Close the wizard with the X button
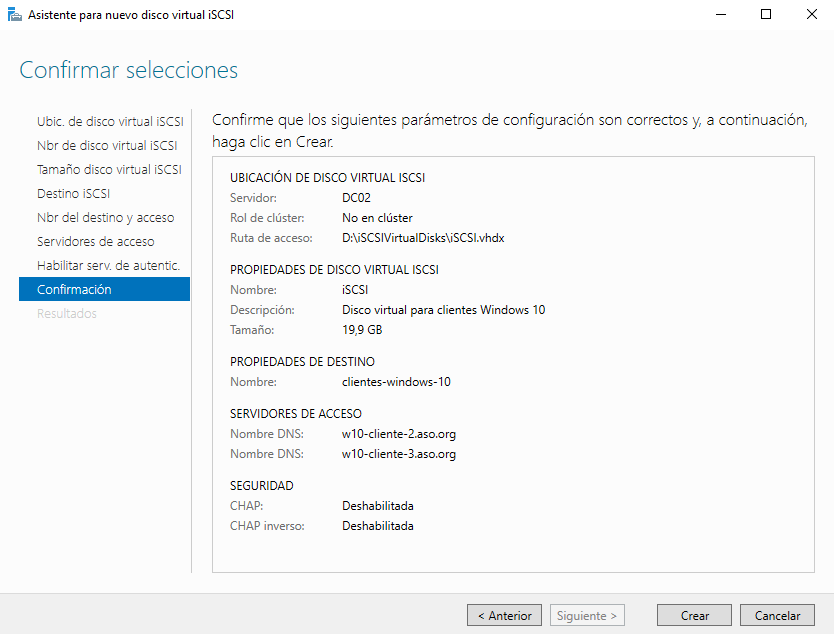 [811, 15]
